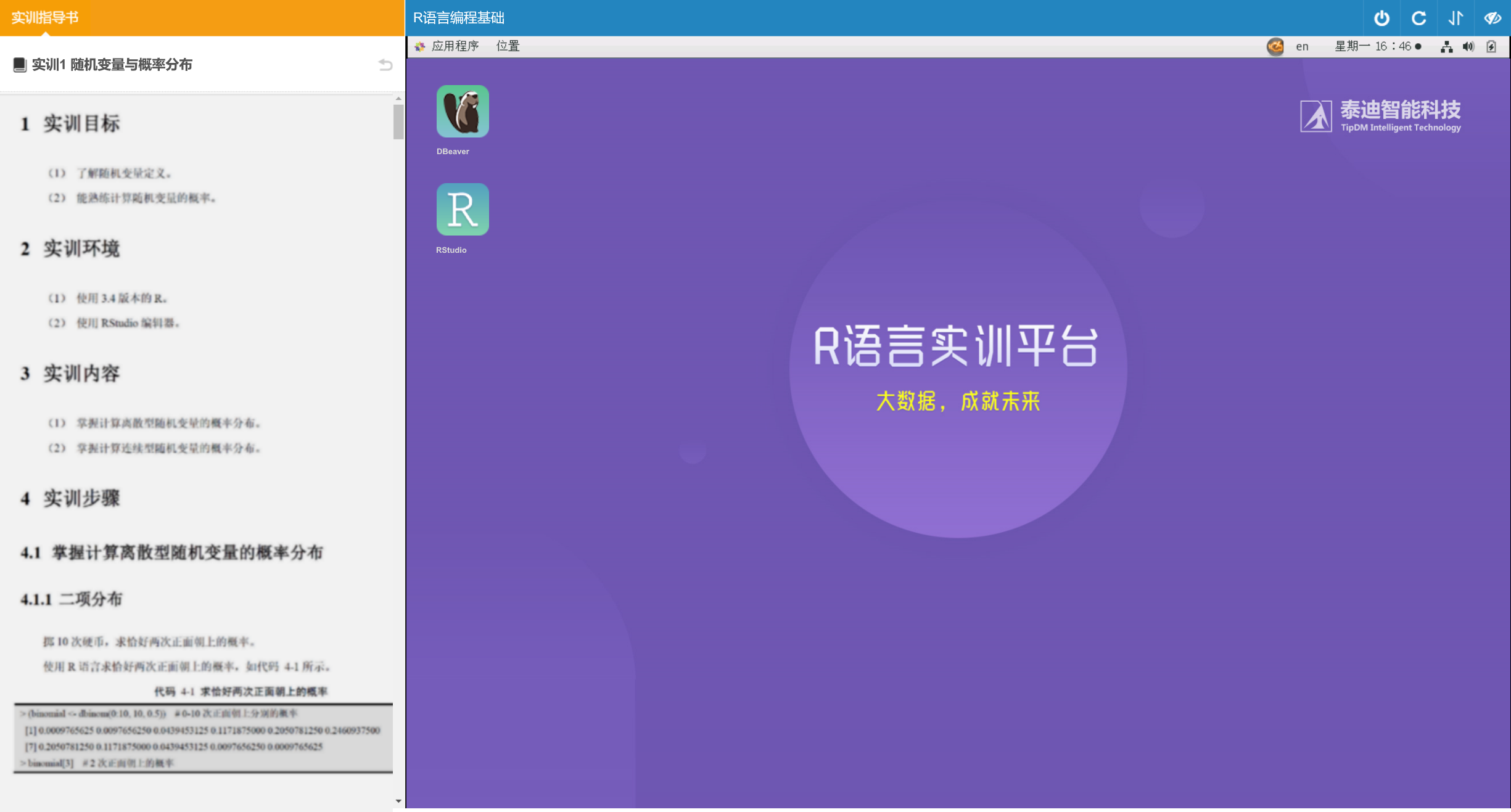The width and height of the screenshot is (1511, 812).
Task: Click the guide panel scrollbar thumb
Action: [x=398, y=121]
